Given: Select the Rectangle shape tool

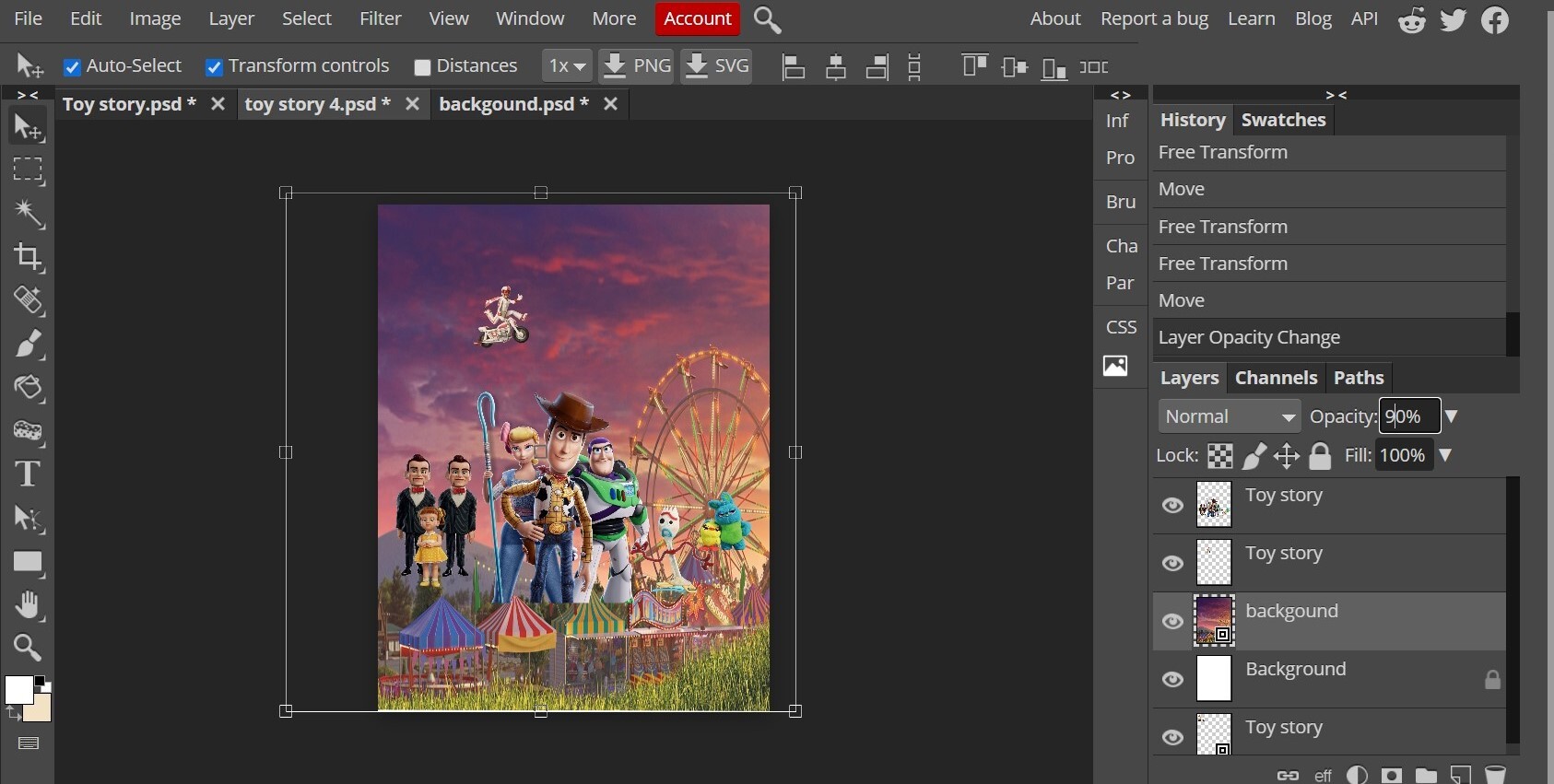Looking at the screenshot, I should coord(28,562).
